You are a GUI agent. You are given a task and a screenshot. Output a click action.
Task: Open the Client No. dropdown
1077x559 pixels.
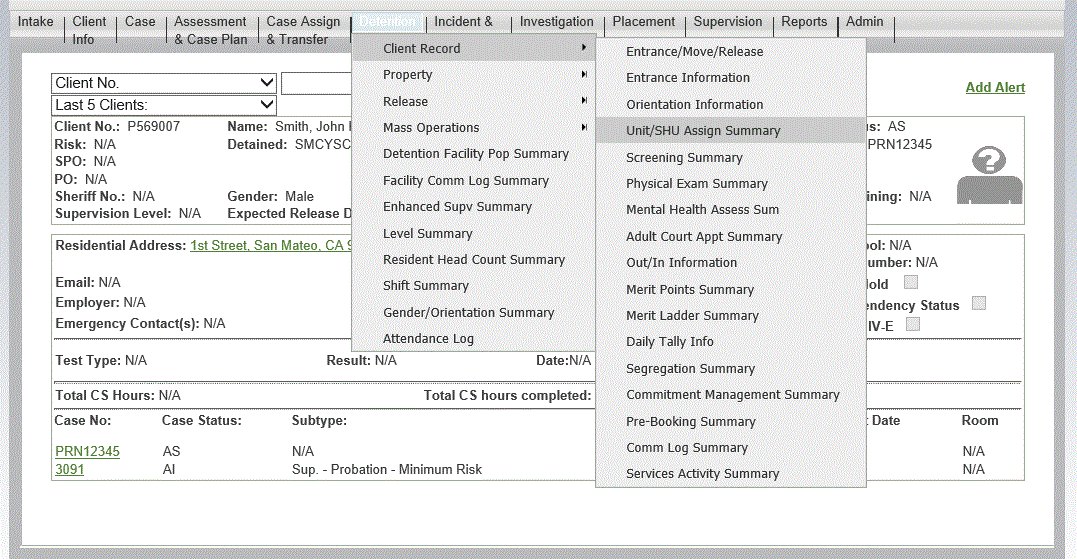(163, 83)
